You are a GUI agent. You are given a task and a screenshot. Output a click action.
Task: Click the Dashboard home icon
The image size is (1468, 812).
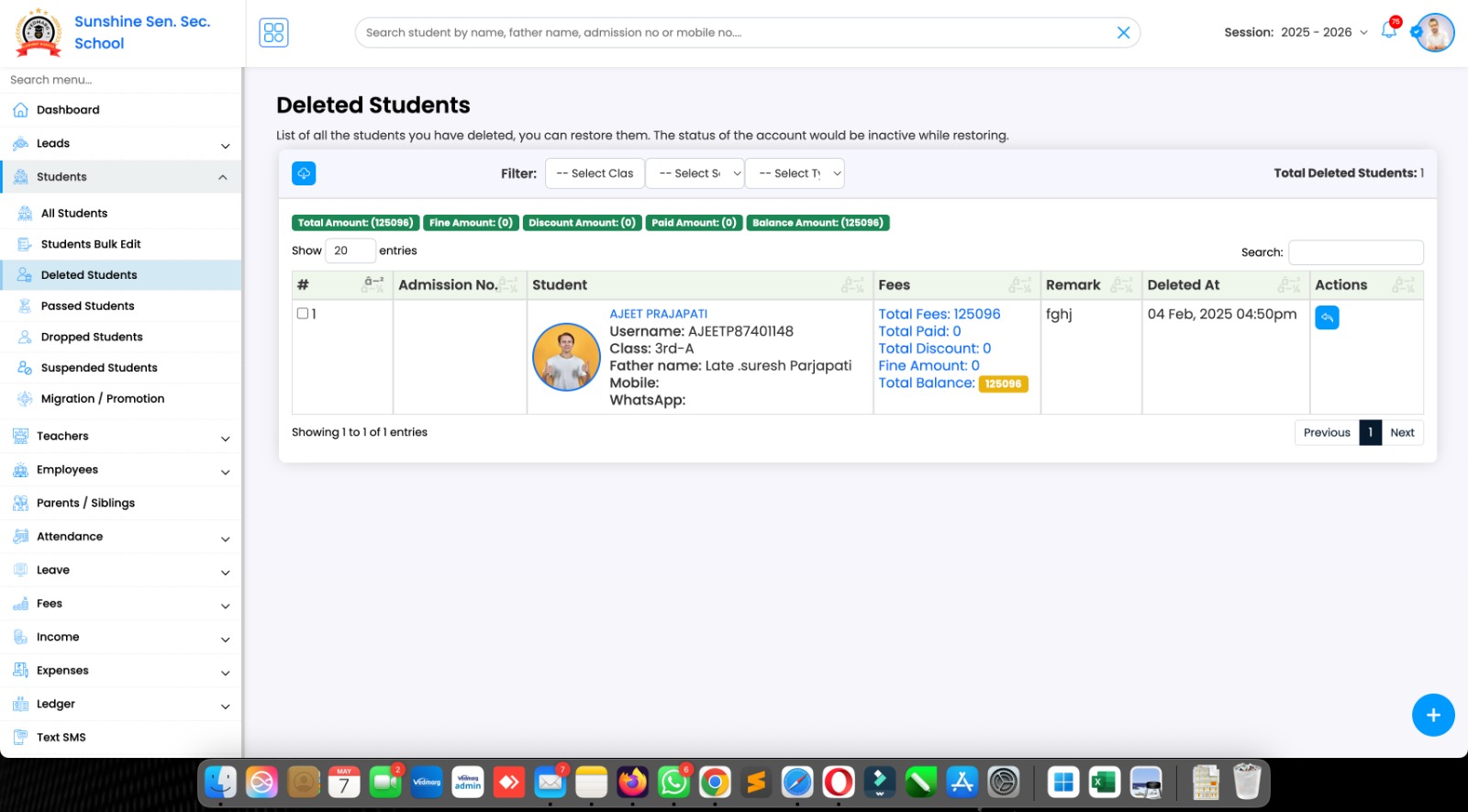(x=20, y=110)
